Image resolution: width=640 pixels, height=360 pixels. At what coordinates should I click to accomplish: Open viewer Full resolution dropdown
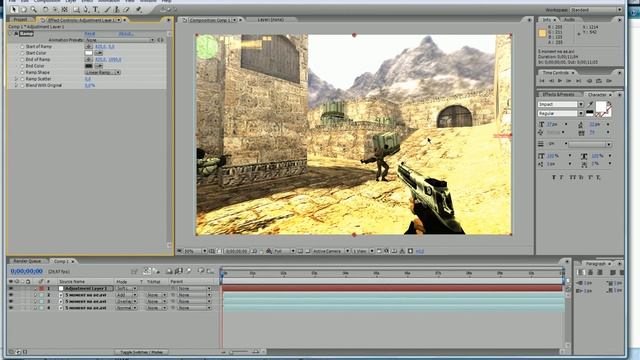284,251
